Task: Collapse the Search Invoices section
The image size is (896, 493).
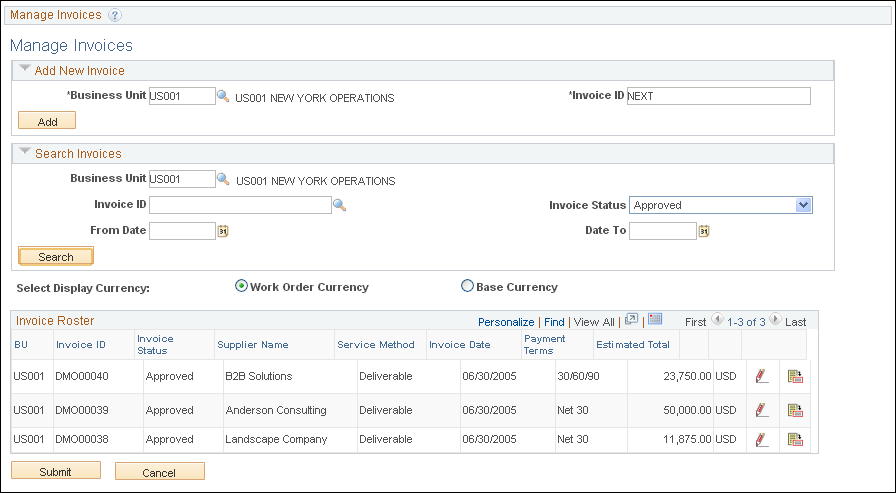Action: 25,152
